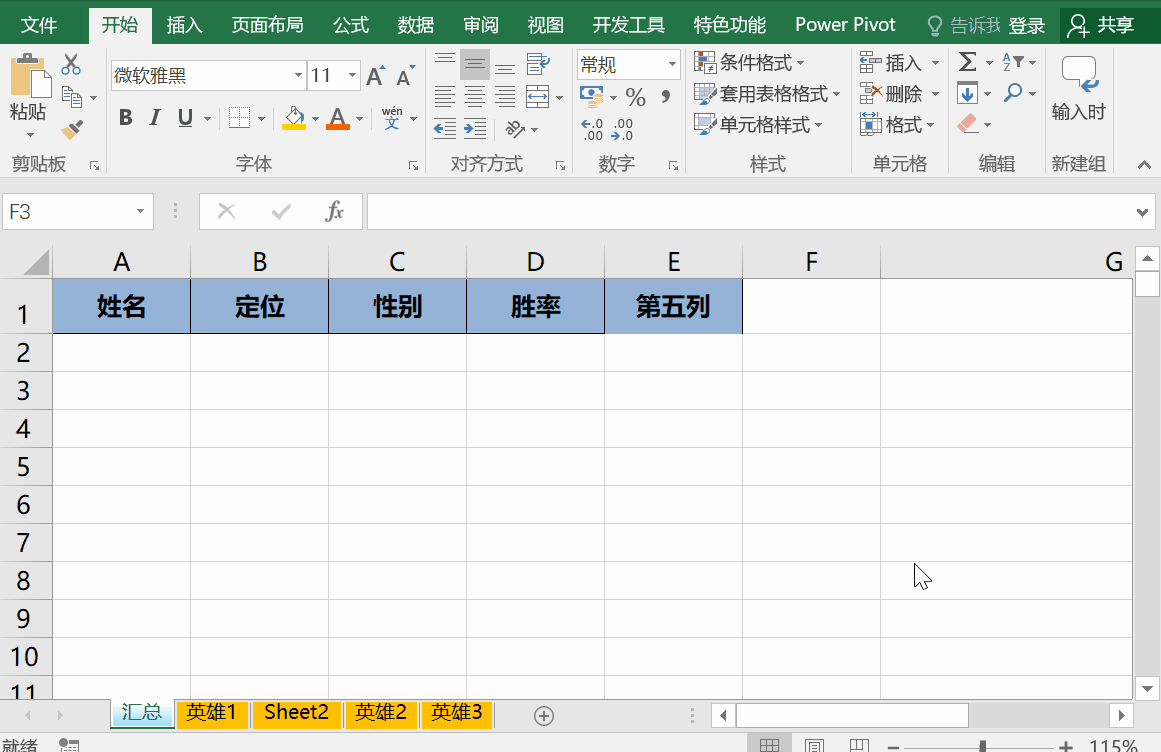Click into the formula bar input
Viewport: 1161px width, 752px height.
point(749,212)
